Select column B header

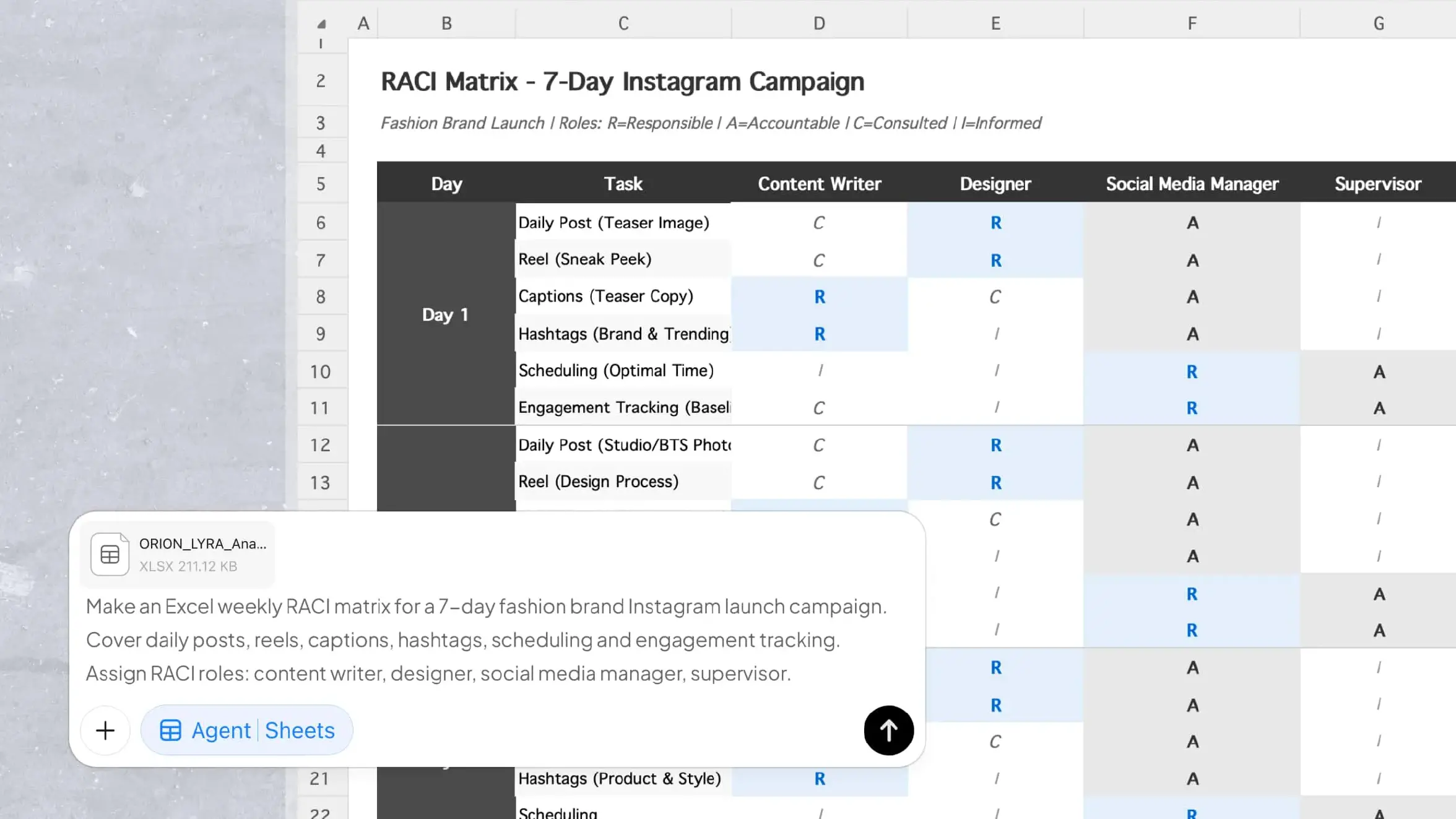coord(446,23)
